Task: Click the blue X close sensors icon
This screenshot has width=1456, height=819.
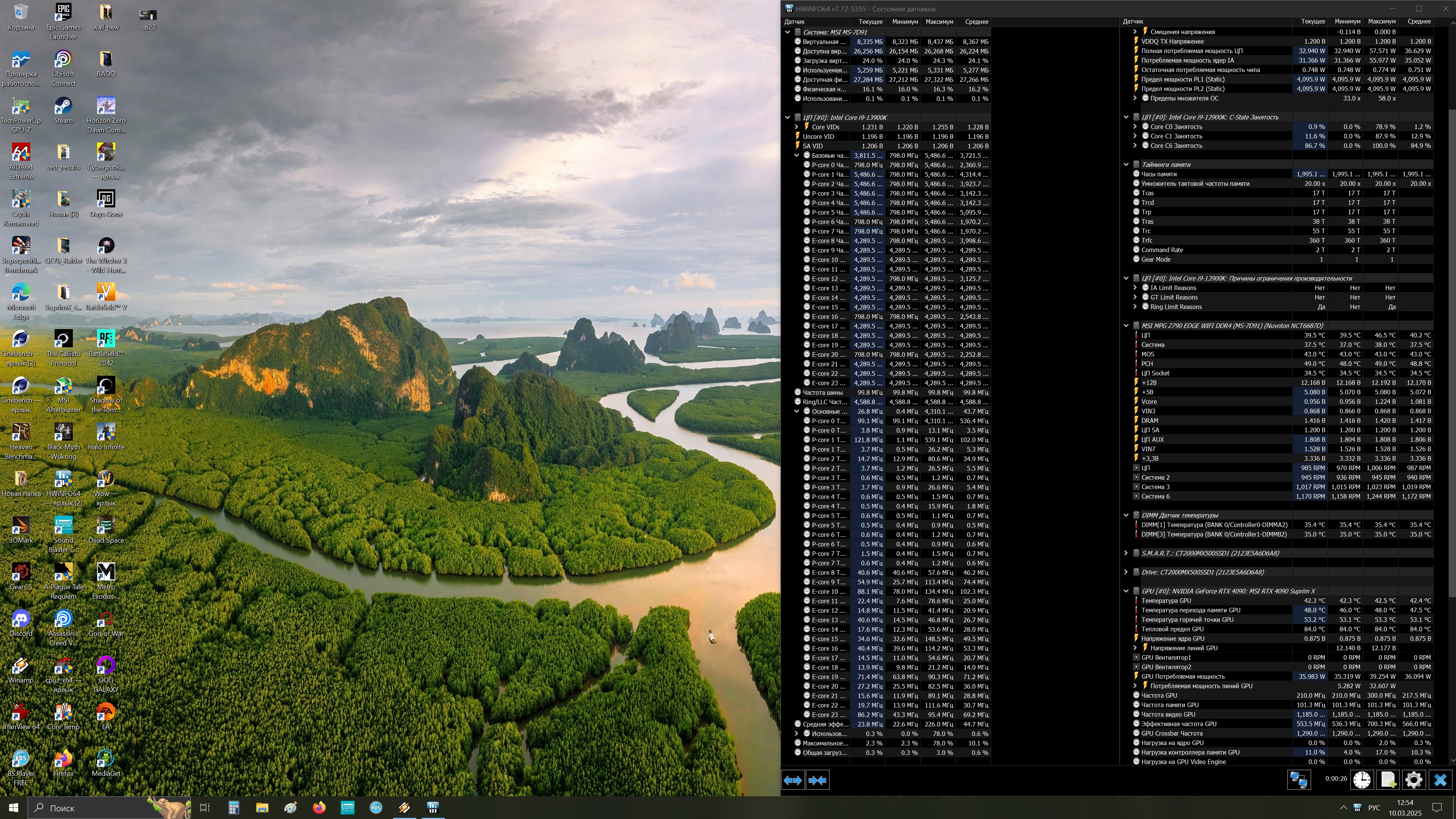Action: point(1440,781)
